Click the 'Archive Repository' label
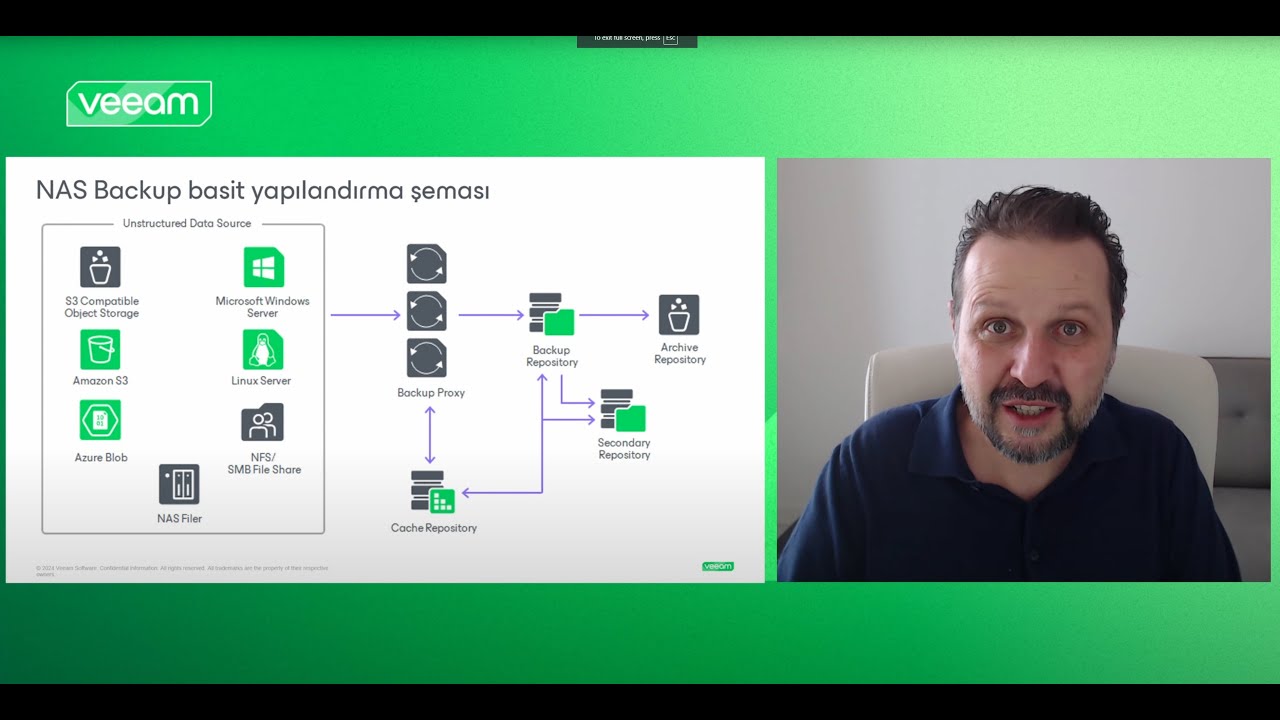The width and height of the screenshot is (1280, 720). tap(680, 354)
